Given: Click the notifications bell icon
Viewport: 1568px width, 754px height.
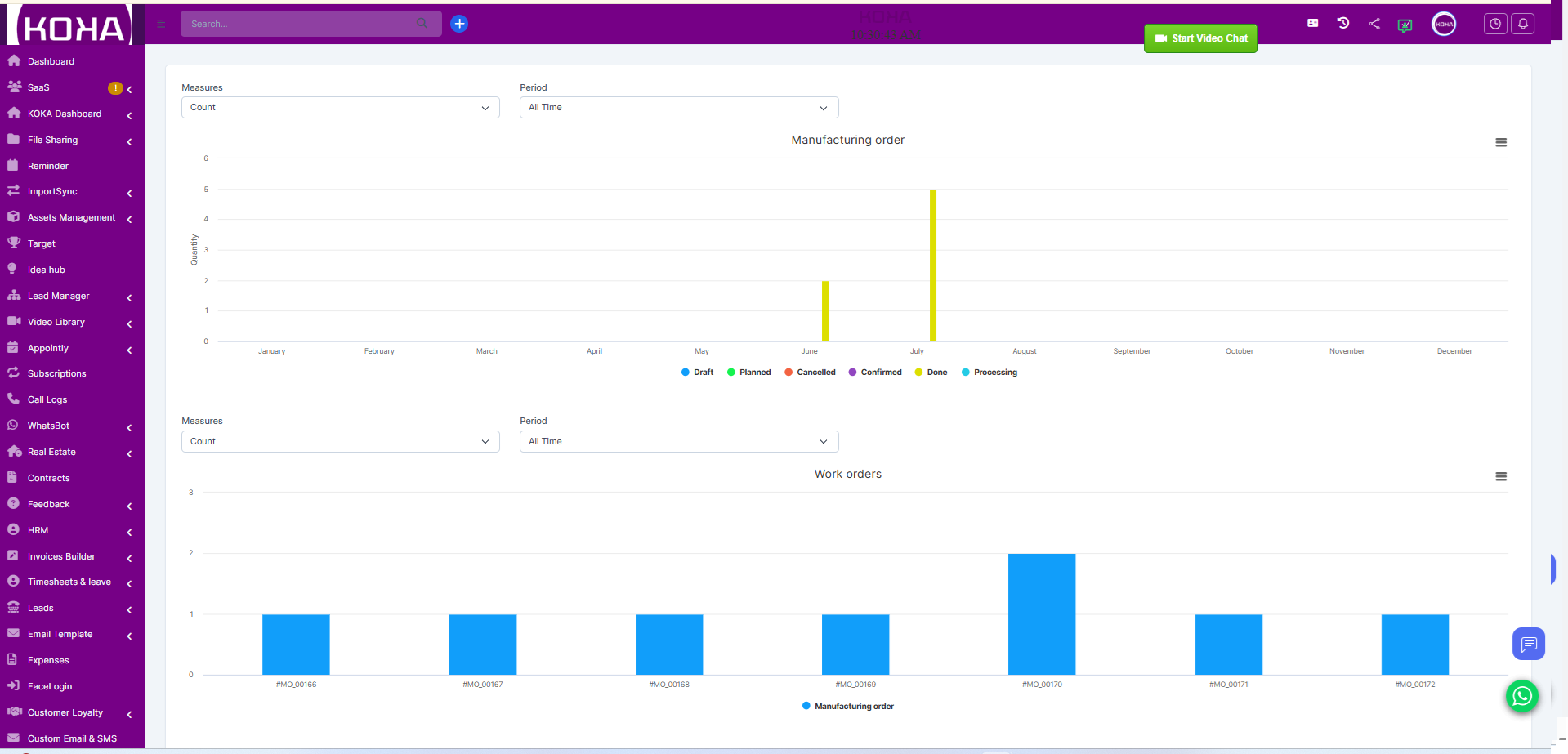Looking at the screenshot, I should click(x=1522, y=24).
